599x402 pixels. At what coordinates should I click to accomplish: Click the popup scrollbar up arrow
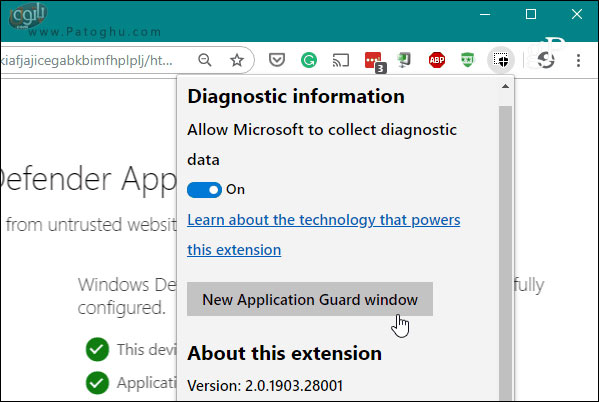(505, 86)
